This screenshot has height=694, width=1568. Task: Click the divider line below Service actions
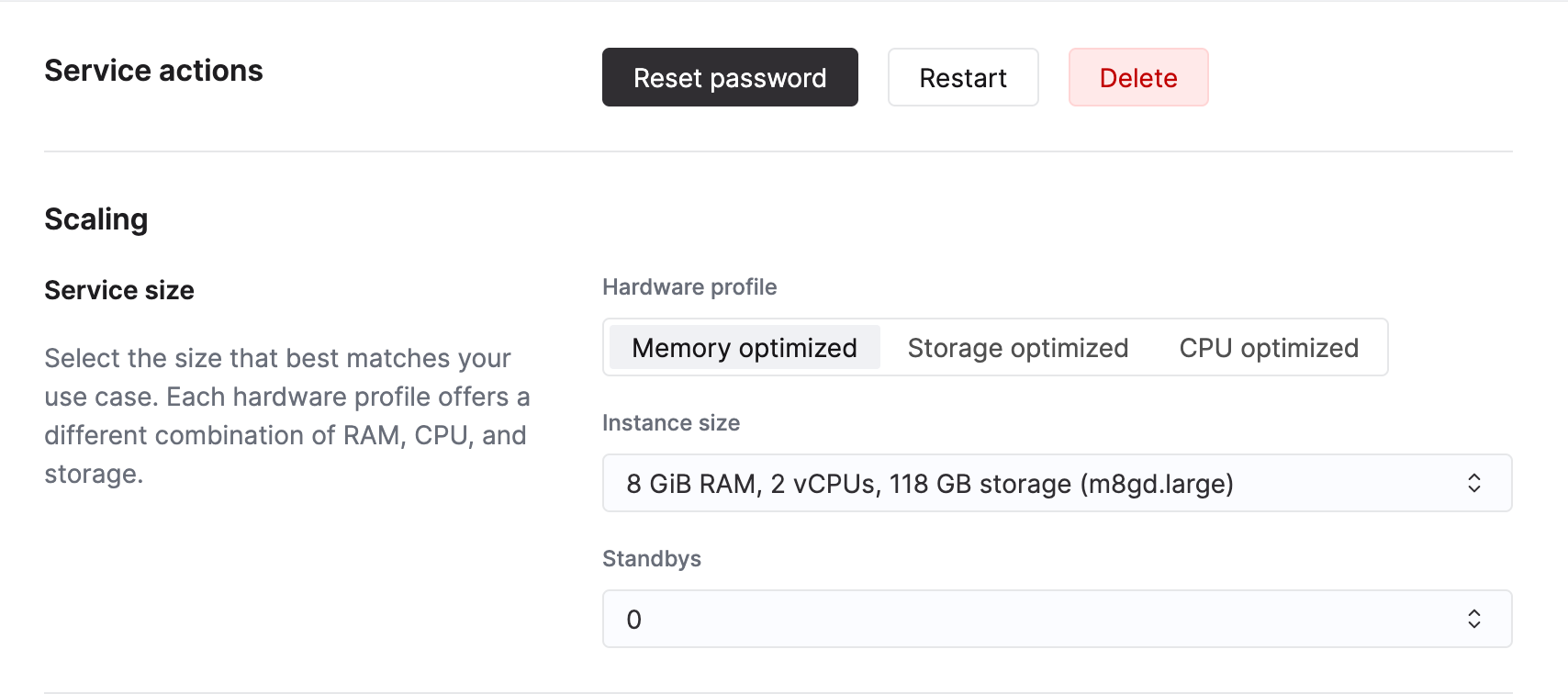pos(778,151)
